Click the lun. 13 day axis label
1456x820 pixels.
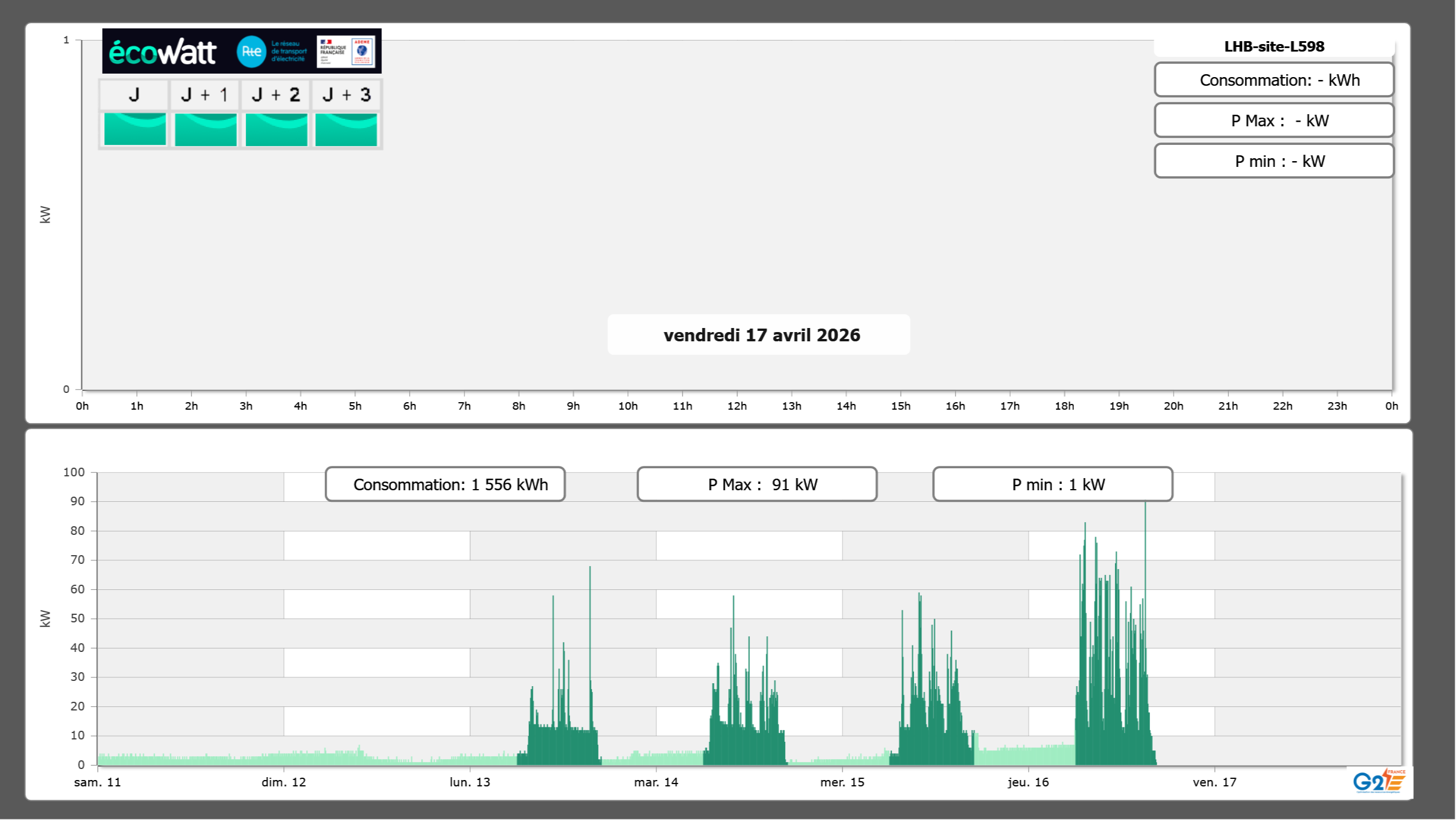click(470, 782)
